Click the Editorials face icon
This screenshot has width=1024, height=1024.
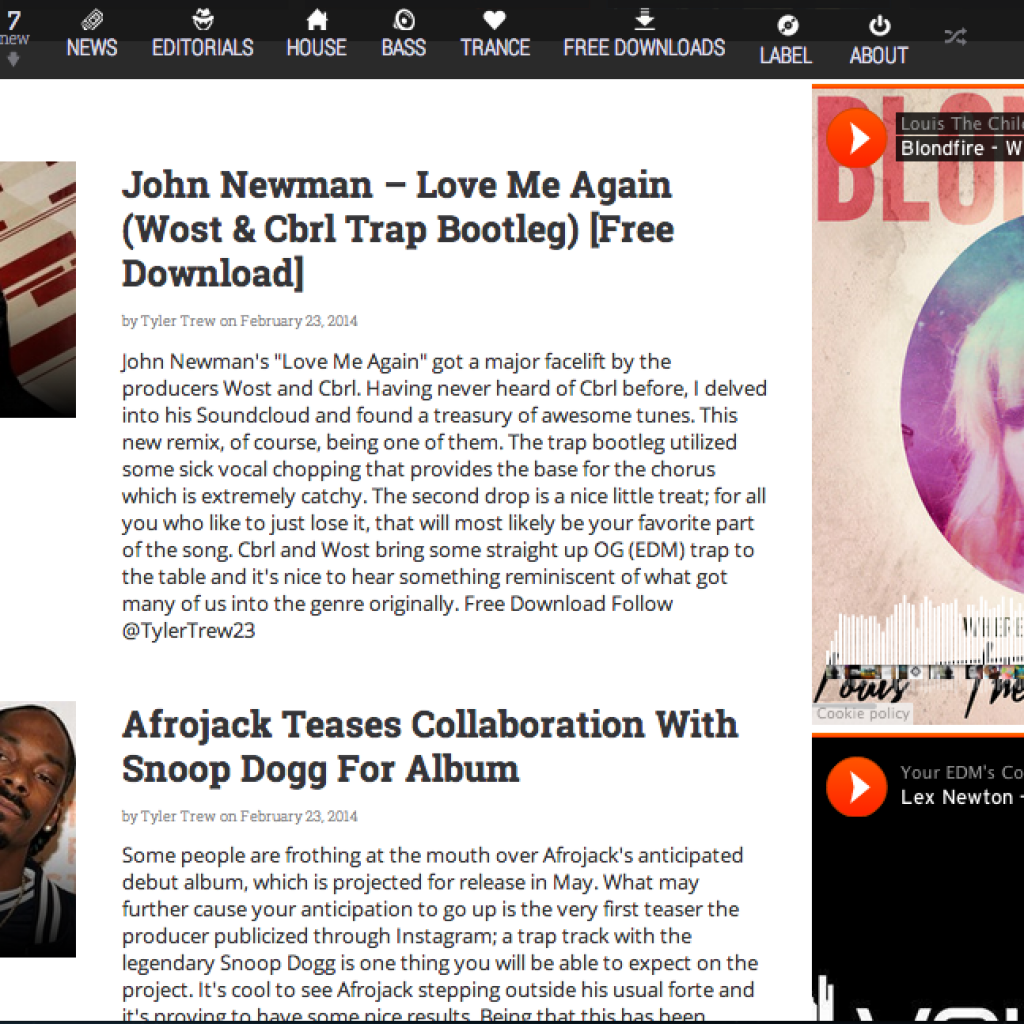(203, 19)
